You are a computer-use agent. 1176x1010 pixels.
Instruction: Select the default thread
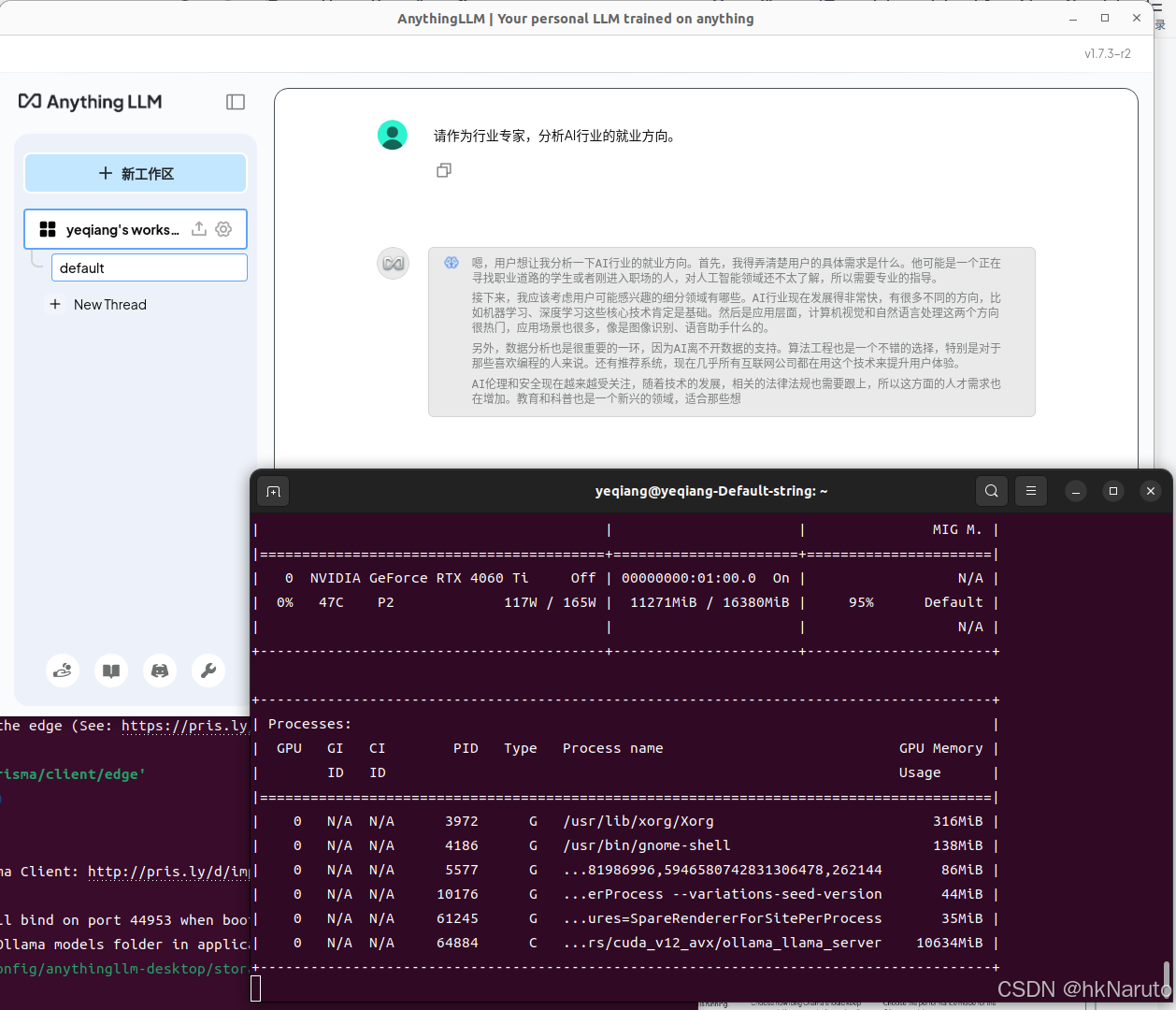click(x=150, y=267)
